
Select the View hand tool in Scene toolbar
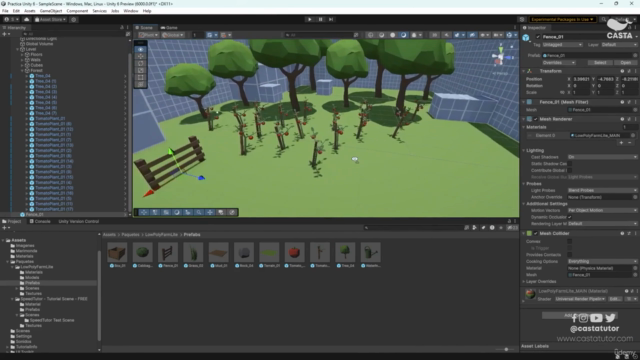click(x=141, y=49)
